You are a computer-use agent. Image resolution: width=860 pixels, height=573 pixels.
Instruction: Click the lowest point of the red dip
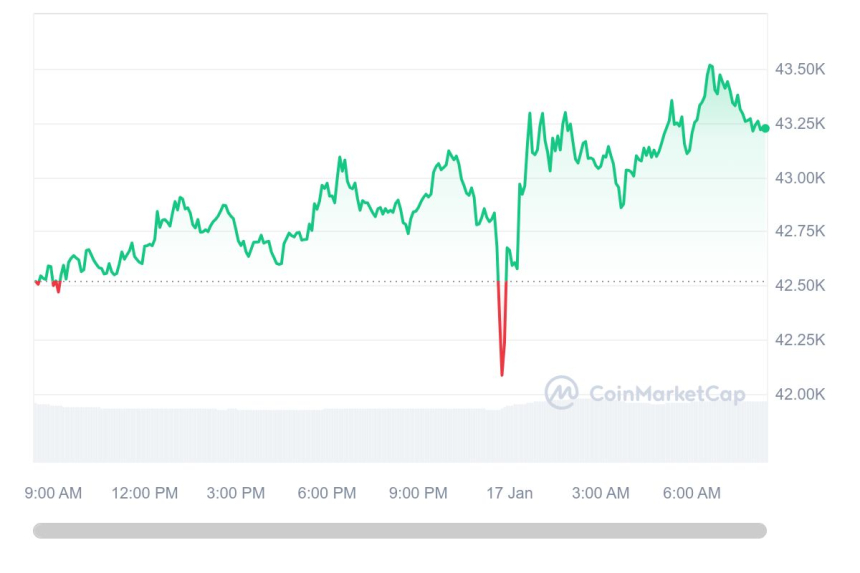click(502, 375)
